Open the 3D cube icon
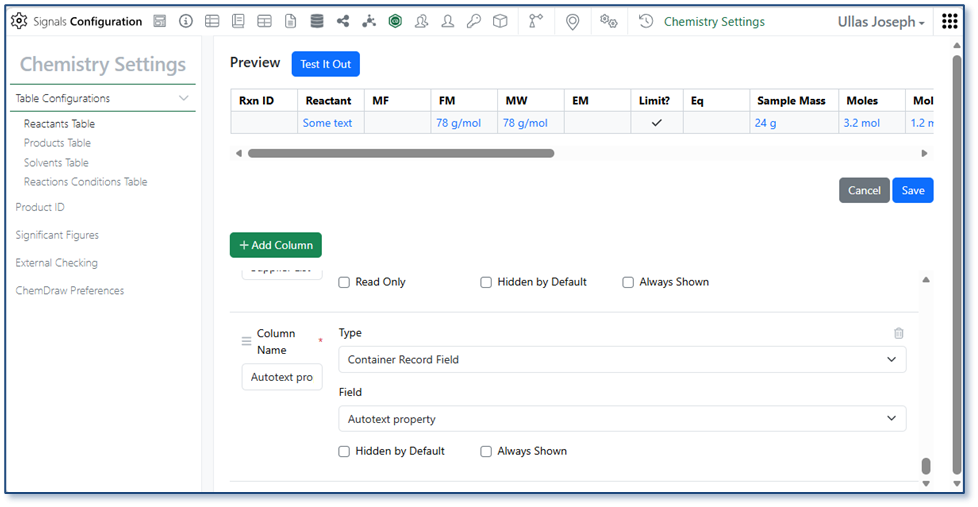The image size is (978, 507). (500, 21)
